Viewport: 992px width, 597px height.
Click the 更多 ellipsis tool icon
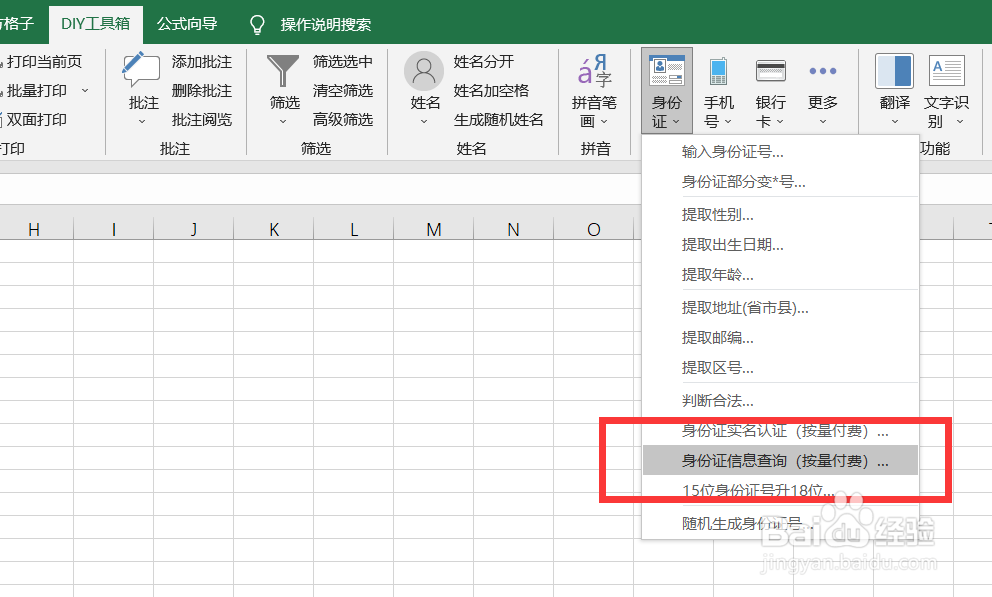pos(822,70)
